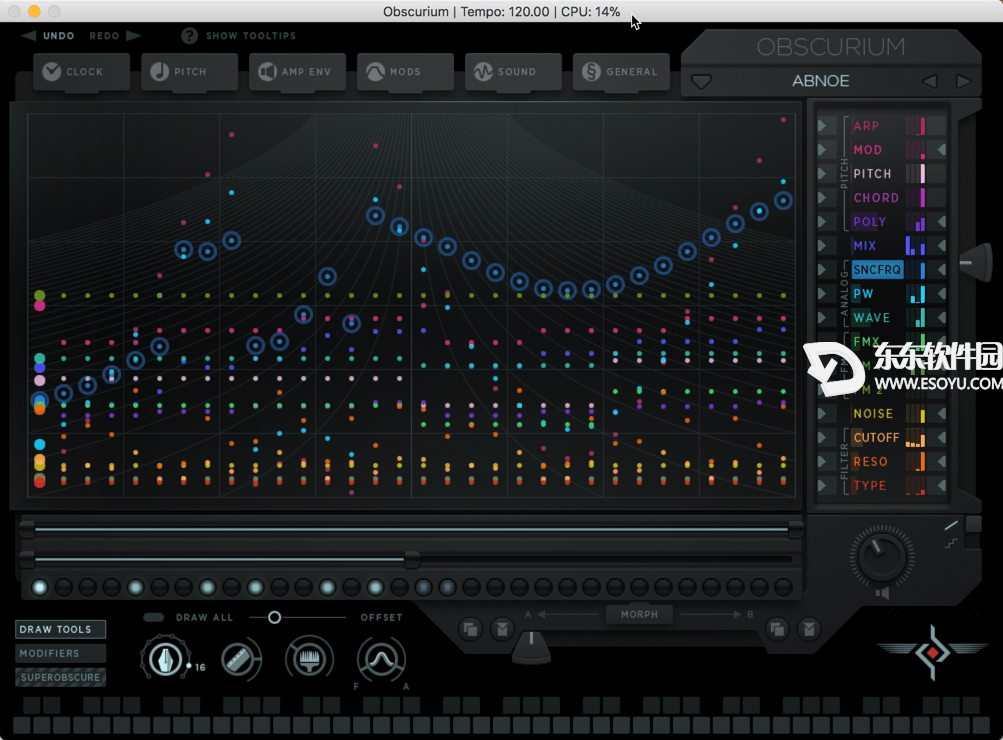Open the Sound tab

click(x=514, y=72)
